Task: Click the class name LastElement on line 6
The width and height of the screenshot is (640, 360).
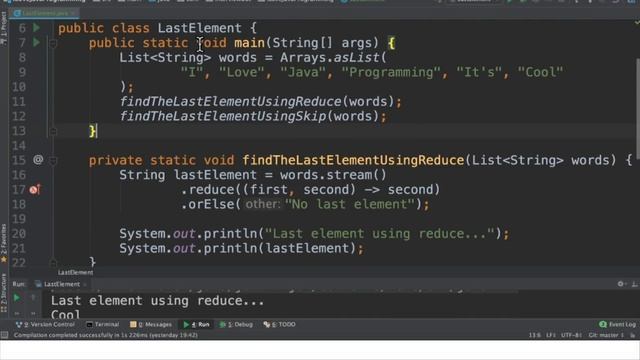Action: [x=200, y=28]
